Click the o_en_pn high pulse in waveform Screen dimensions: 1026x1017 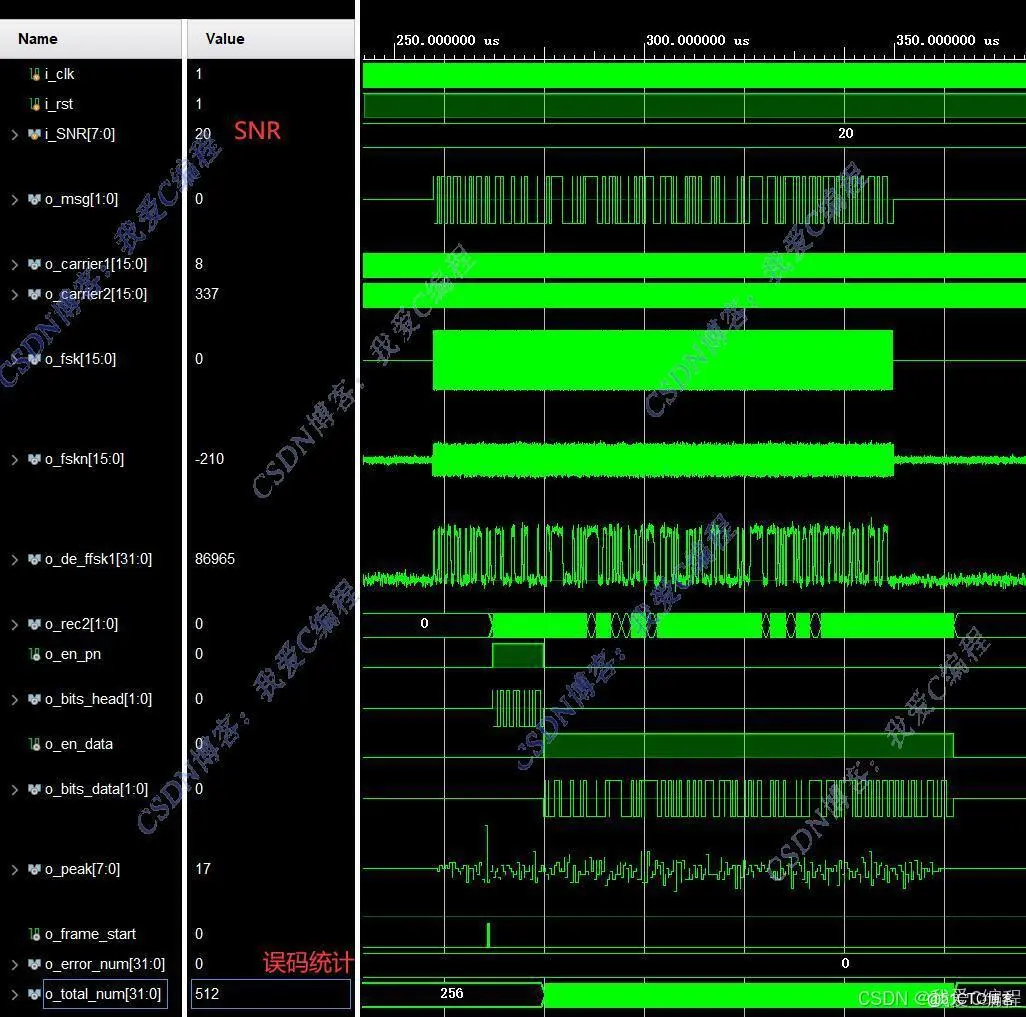pos(518,656)
